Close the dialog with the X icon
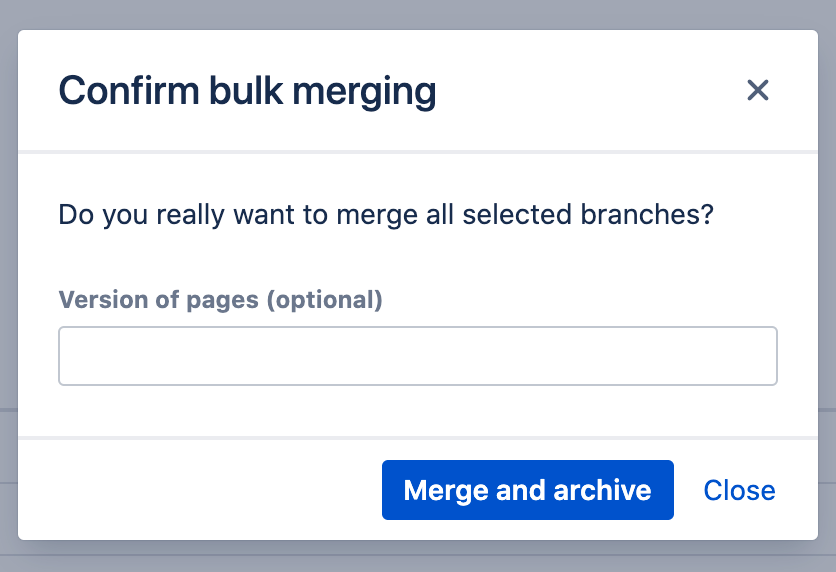 758,91
